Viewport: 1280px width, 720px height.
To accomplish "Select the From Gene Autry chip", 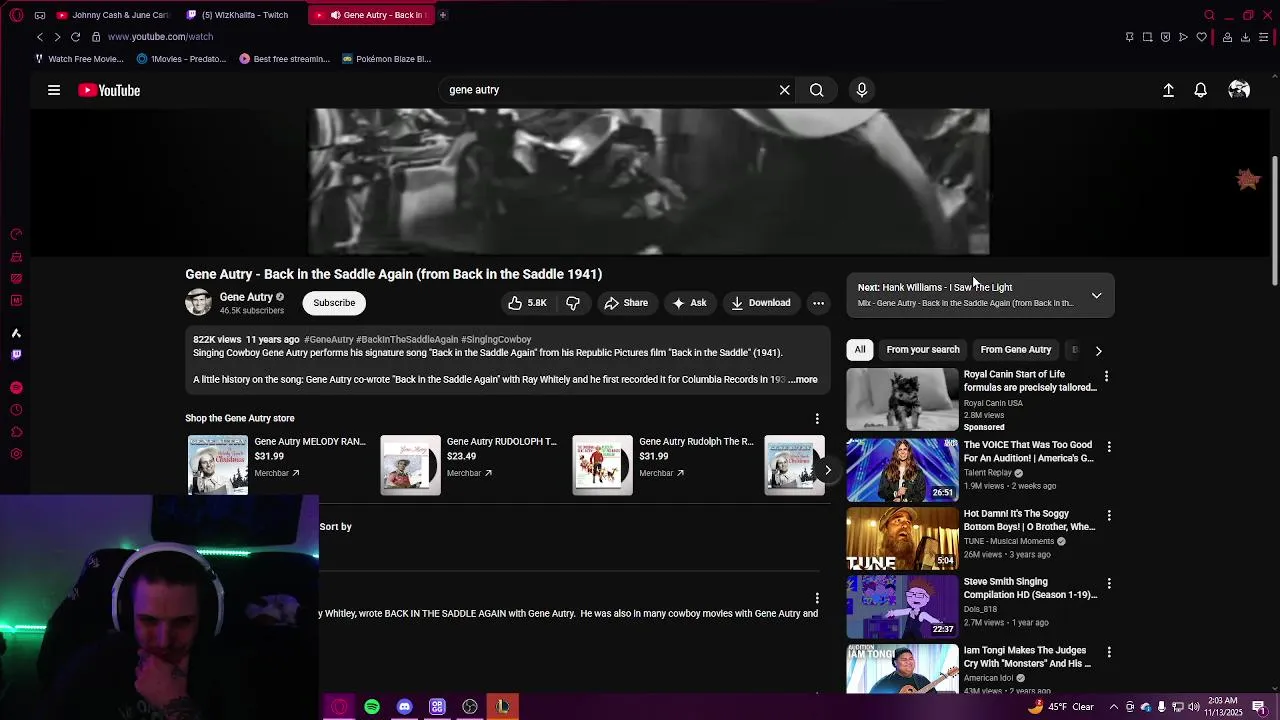I will click(1016, 350).
